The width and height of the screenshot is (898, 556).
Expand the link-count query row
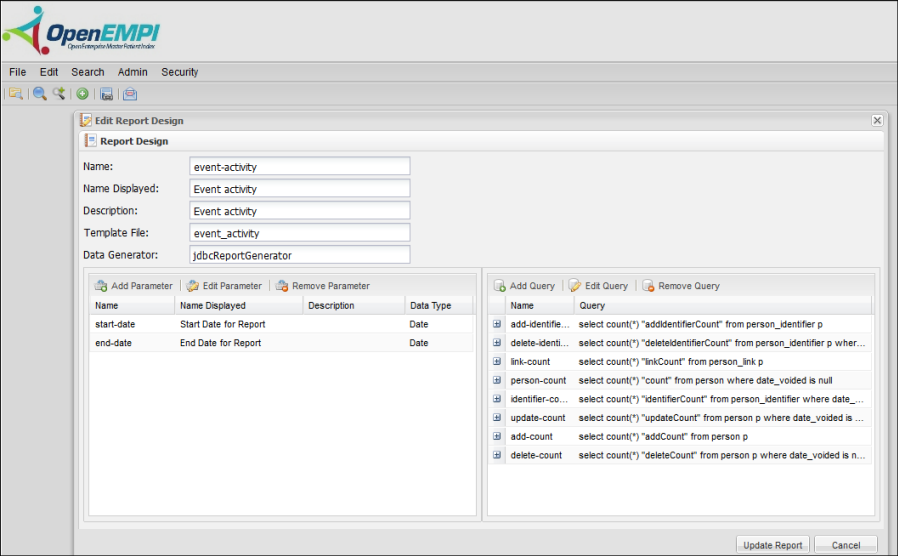[x=497, y=361]
